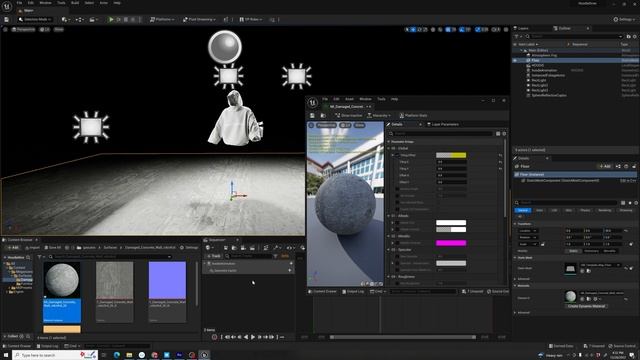Click the Content Browser search field

click(110, 257)
